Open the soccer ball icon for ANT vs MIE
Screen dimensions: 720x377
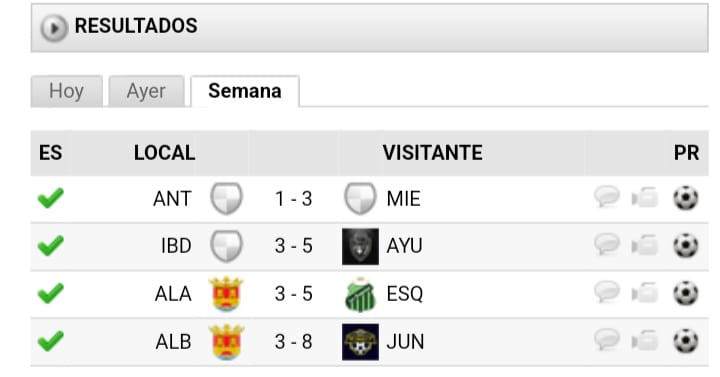(686, 198)
